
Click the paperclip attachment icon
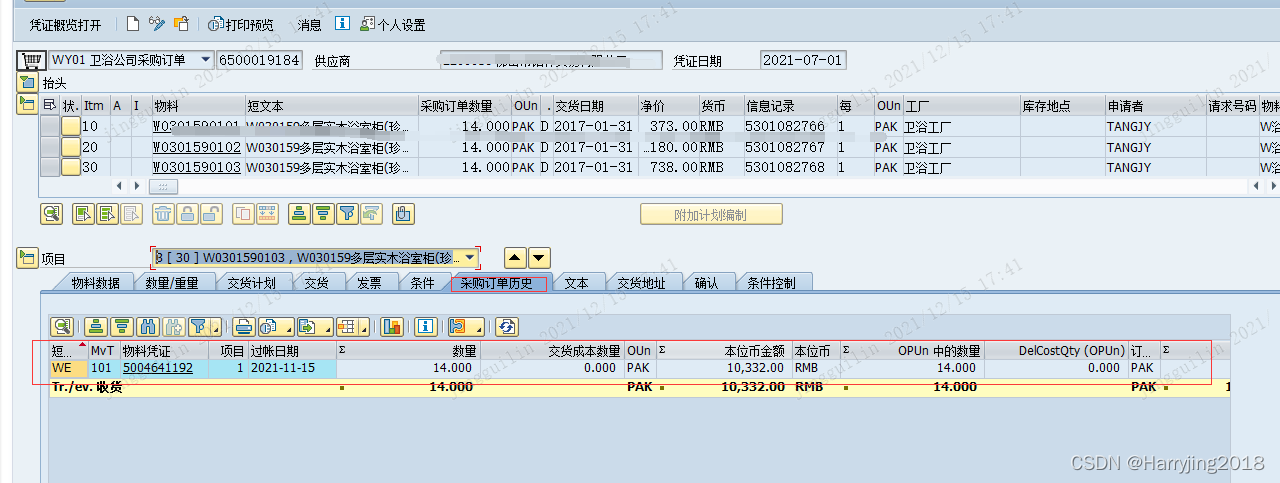click(x=403, y=213)
